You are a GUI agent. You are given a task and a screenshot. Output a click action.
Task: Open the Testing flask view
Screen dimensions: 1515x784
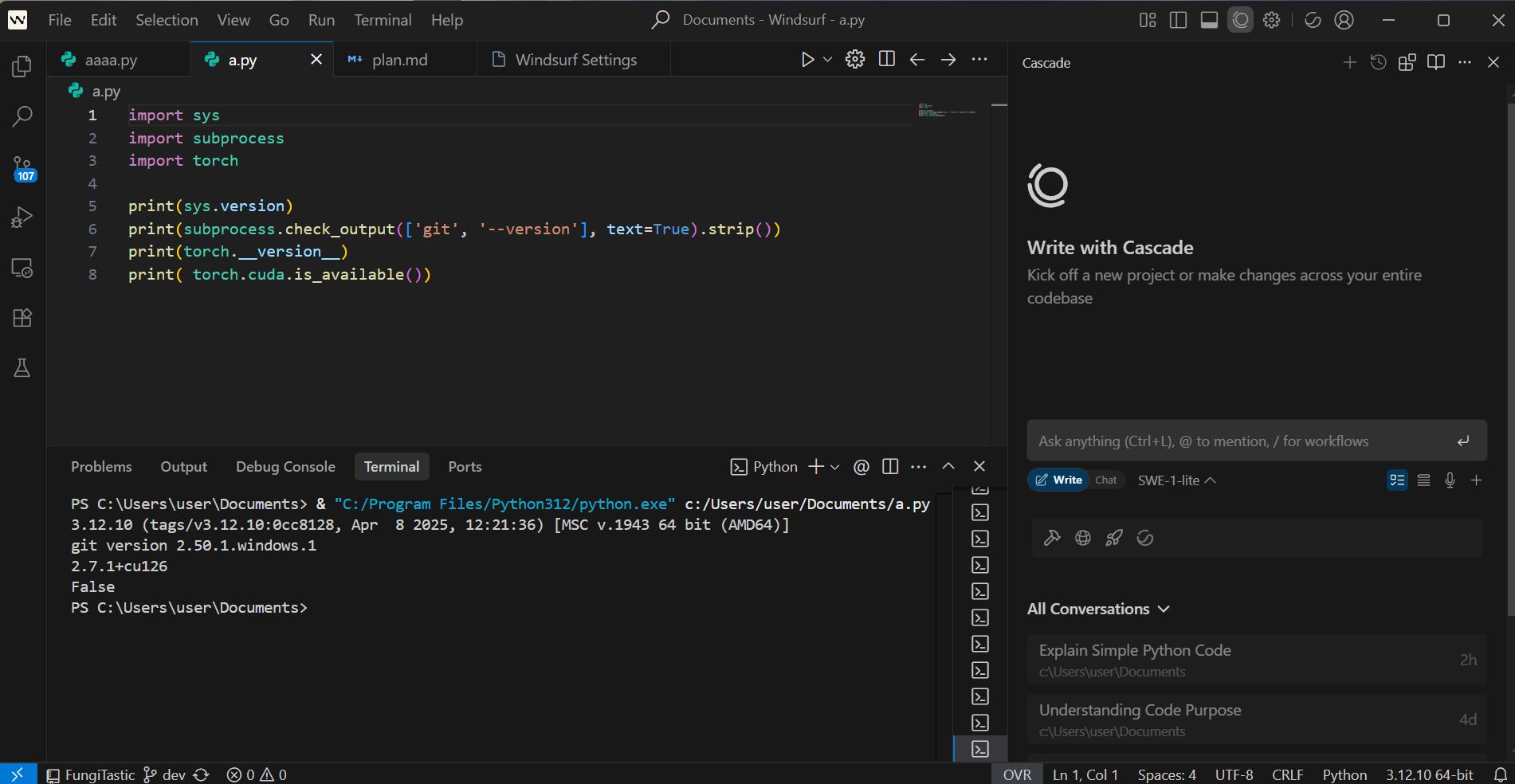click(x=22, y=368)
